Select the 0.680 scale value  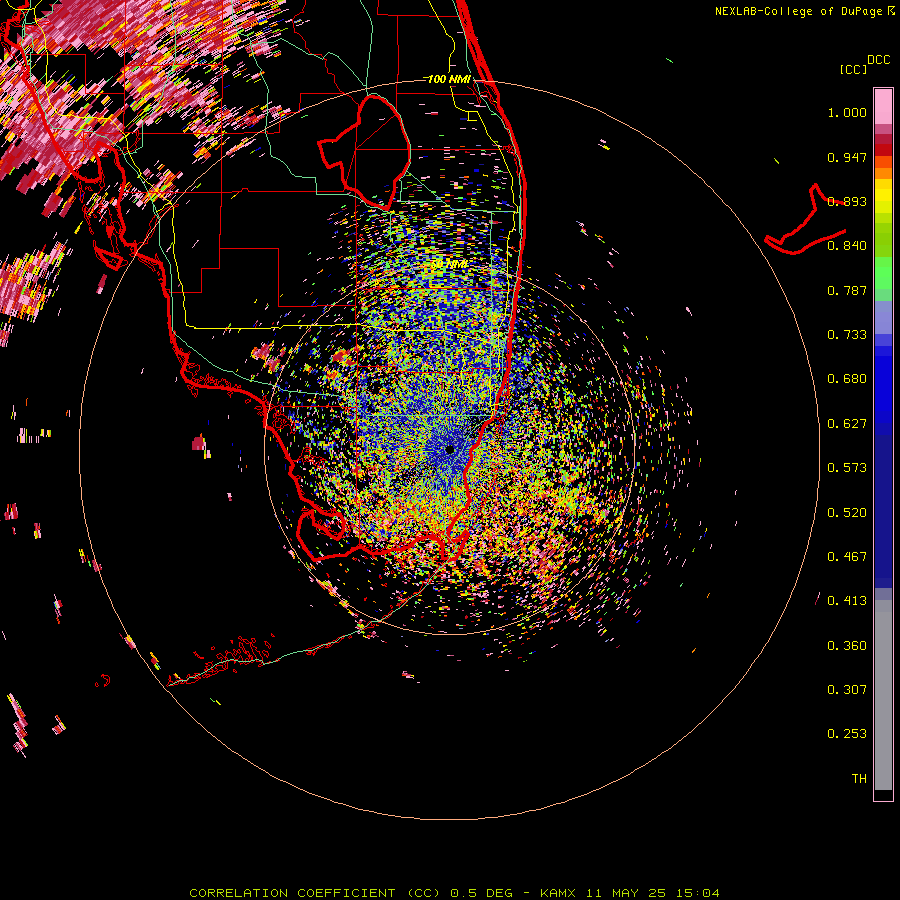coord(847,379)
